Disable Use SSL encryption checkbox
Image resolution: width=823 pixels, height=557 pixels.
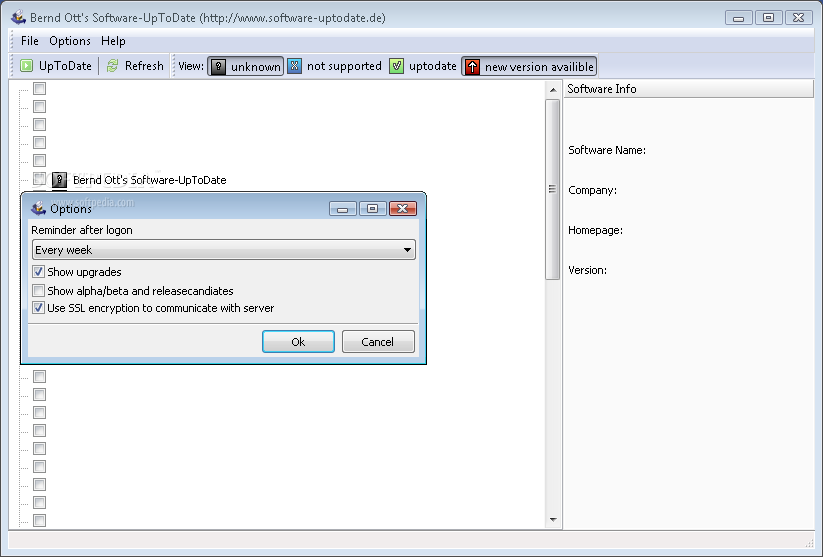38,308
